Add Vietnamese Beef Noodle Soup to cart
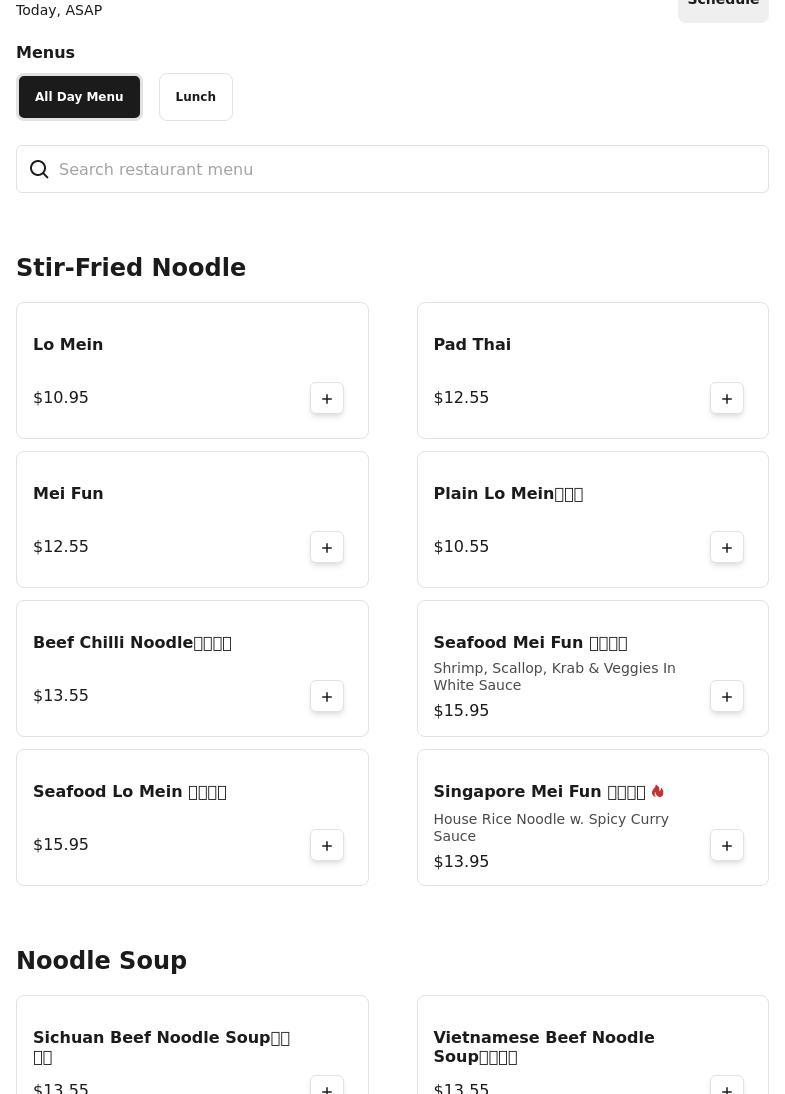This screenshot has width=785, height=1094. [x=727, y=1086]
